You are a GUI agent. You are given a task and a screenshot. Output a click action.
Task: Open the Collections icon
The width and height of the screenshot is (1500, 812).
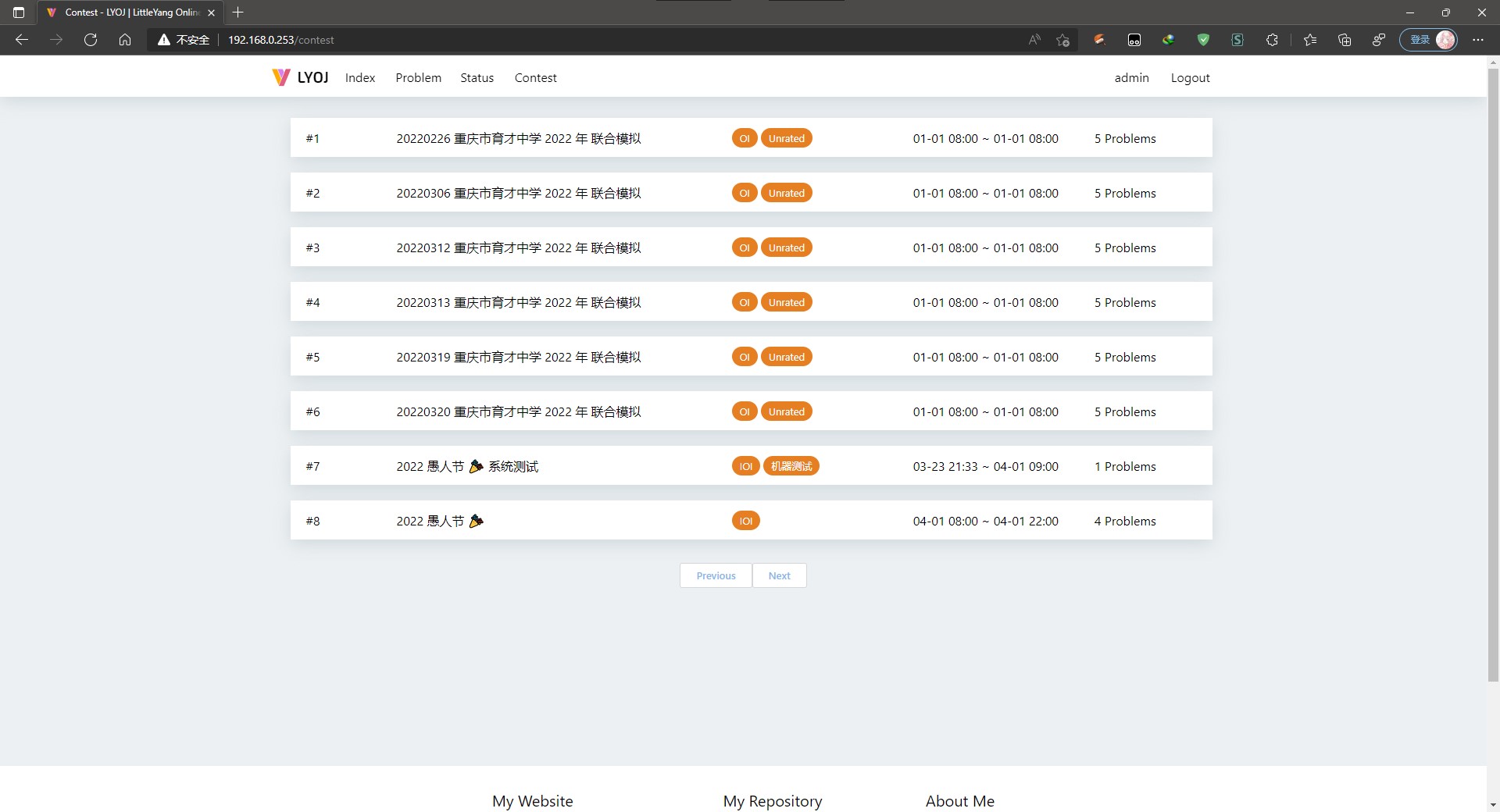click(1345, 39)
